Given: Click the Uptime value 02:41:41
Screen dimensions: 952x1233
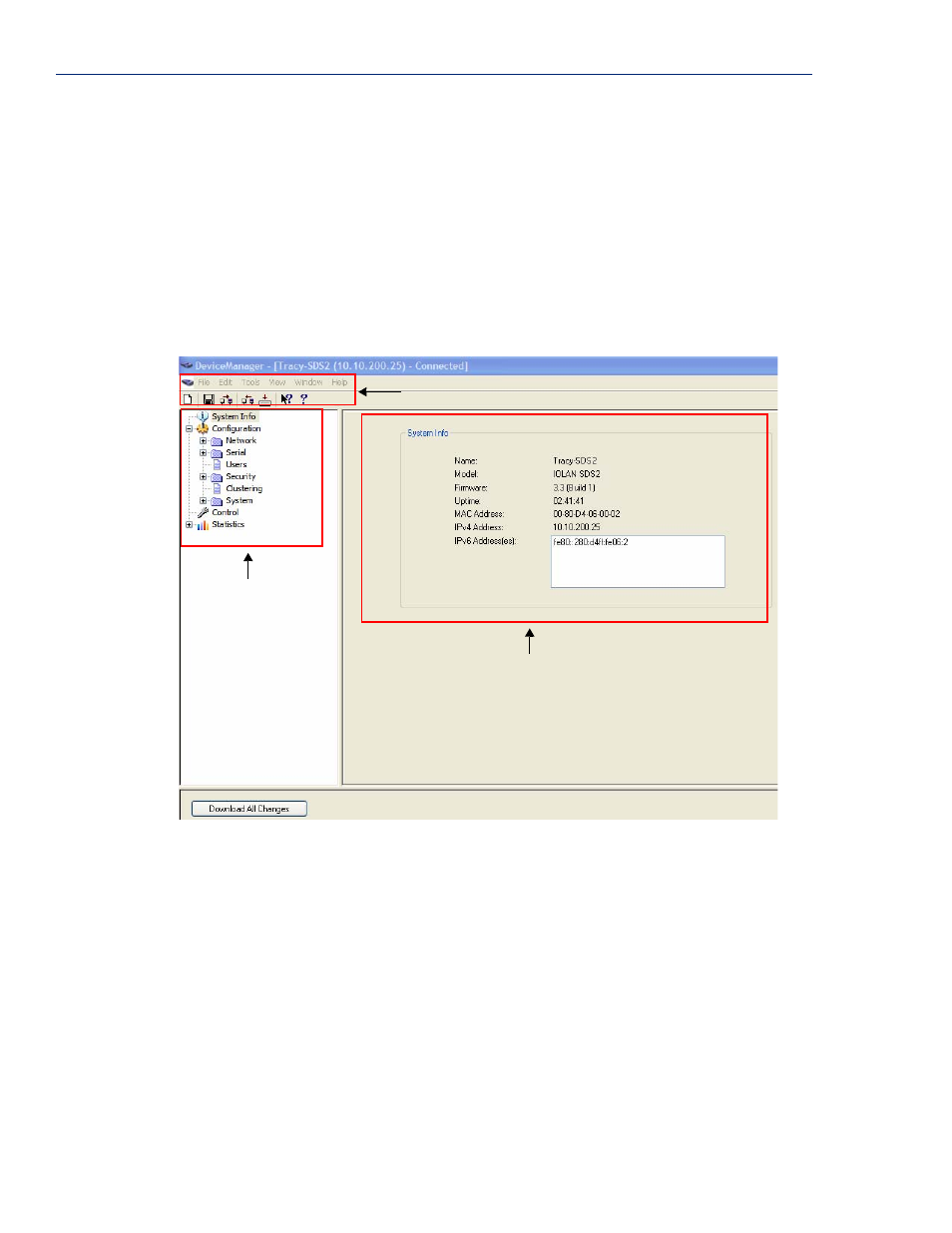Looking at the screenshot, I should pos(569,501).
